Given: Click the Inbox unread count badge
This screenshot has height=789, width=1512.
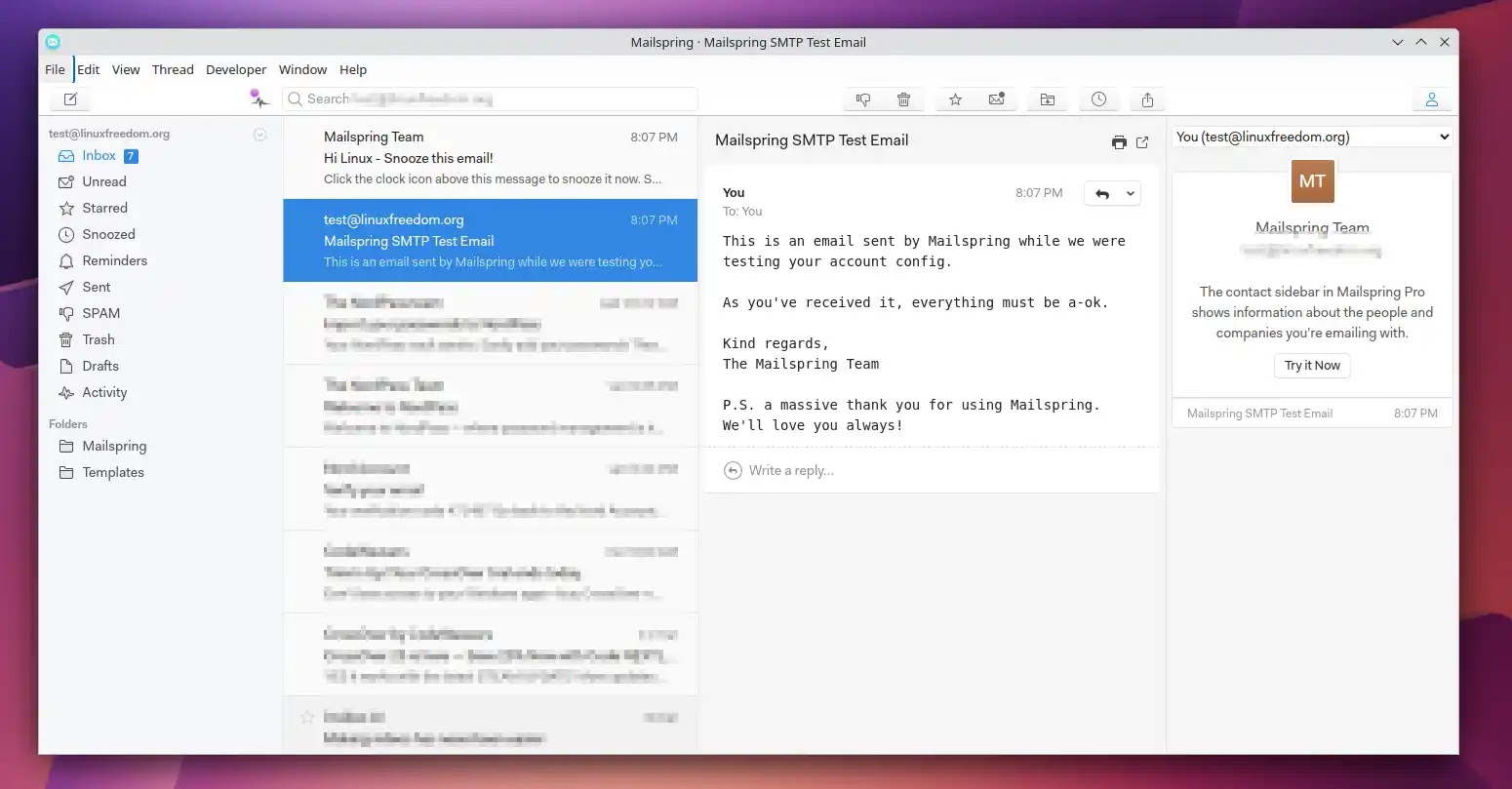Looking at the screenshot, I should [x=131, y=156].
